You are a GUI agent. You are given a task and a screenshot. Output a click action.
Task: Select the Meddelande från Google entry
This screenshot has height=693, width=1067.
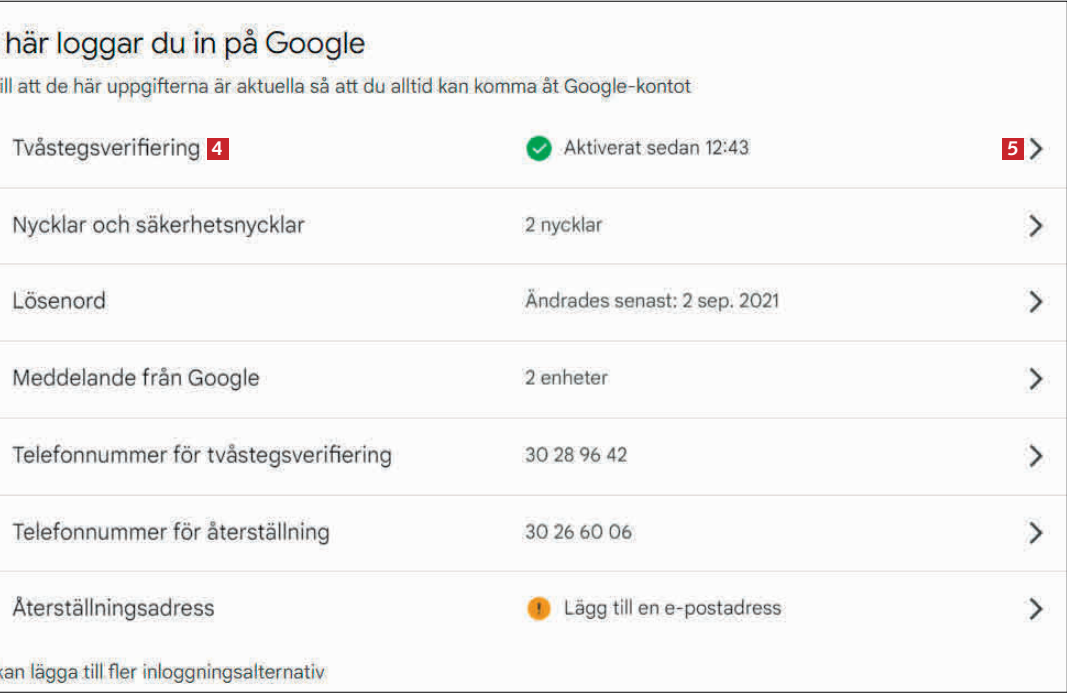(x=135, y=379)
